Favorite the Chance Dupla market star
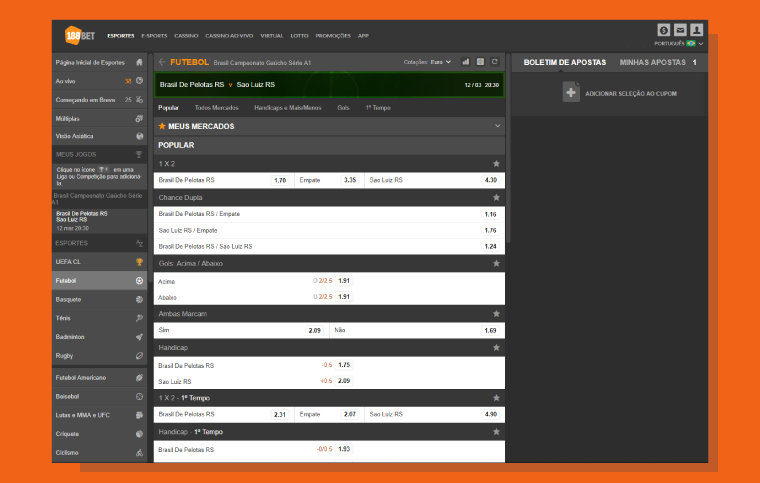Viewport: 760px width, 483px height. 496,198
